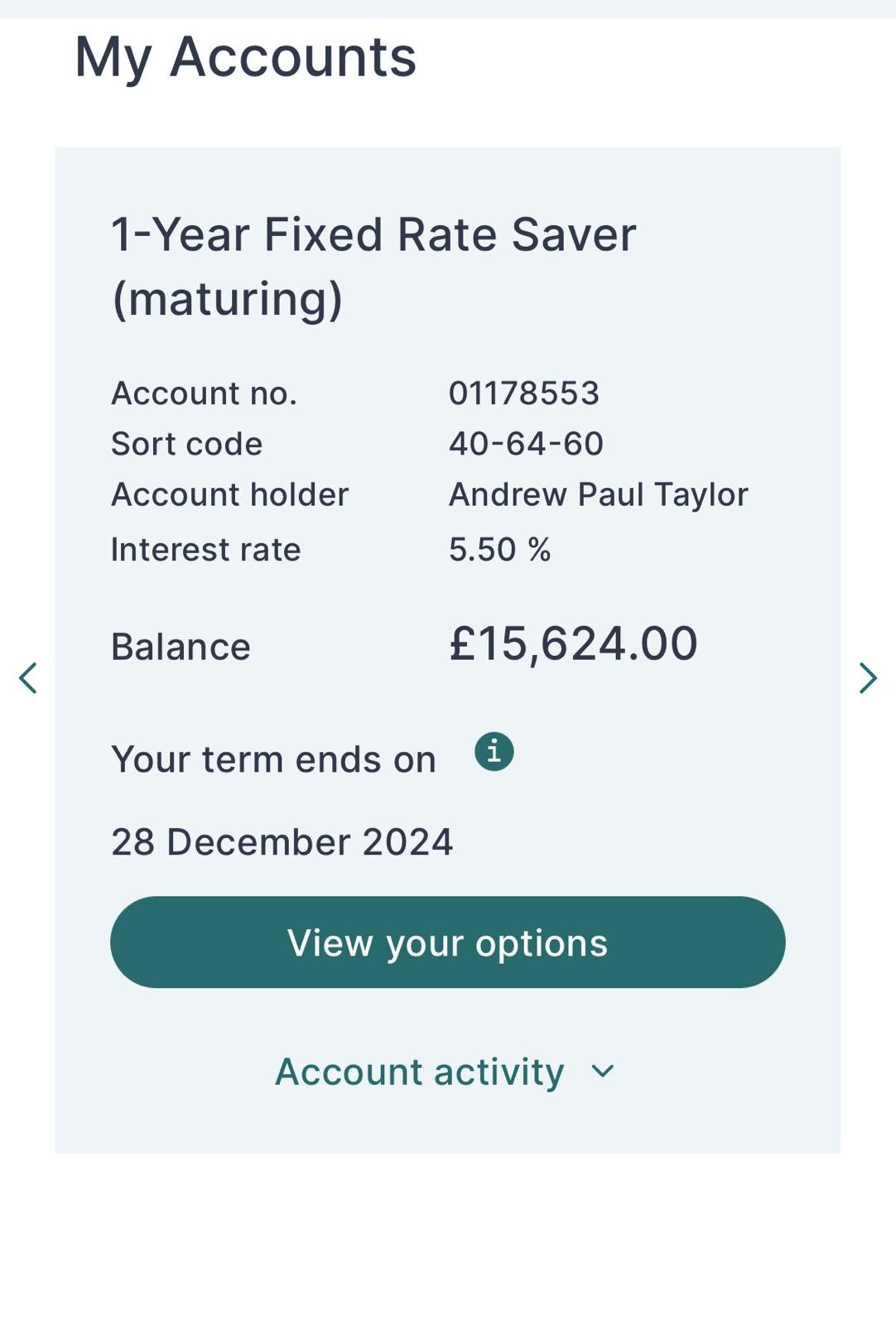Select the sort code 40-64-60
Viewport: 896px width, 1325px height.
pos(526,444)
